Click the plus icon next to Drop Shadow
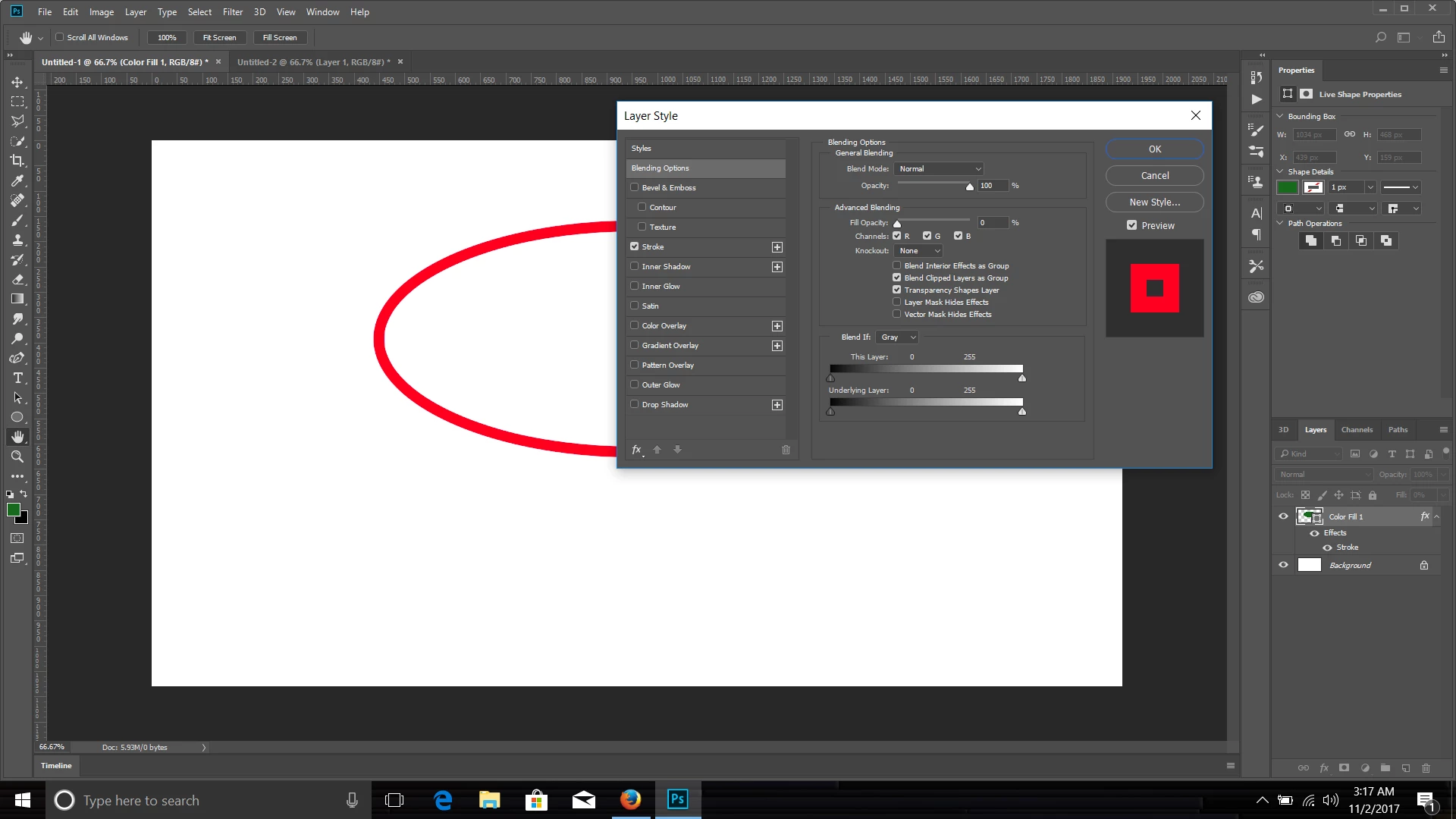The width and height of the screenshot is (1456, 819). [x=777, y=405]
